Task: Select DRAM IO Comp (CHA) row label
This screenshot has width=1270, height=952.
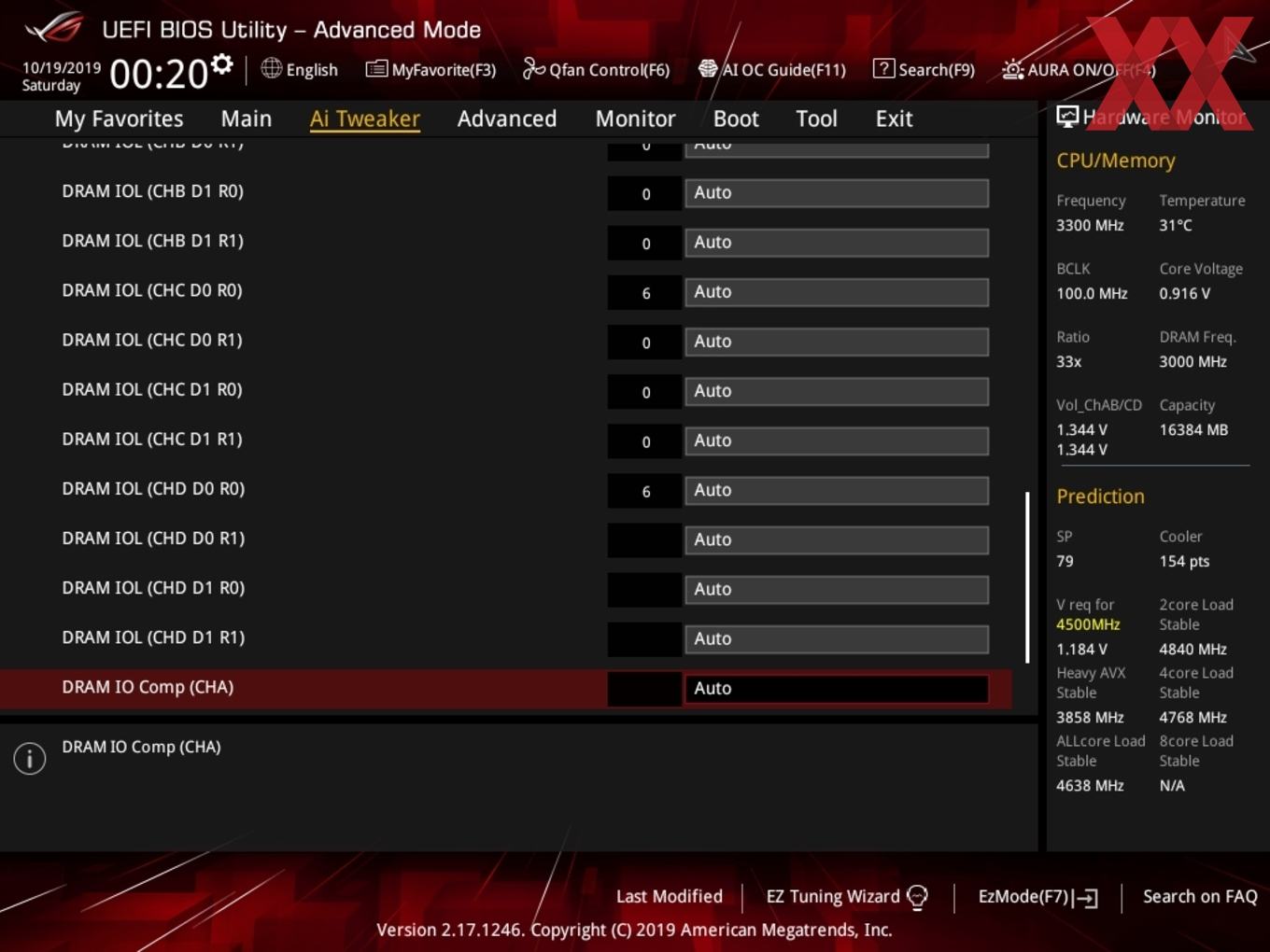Action: tap(148, 687)
